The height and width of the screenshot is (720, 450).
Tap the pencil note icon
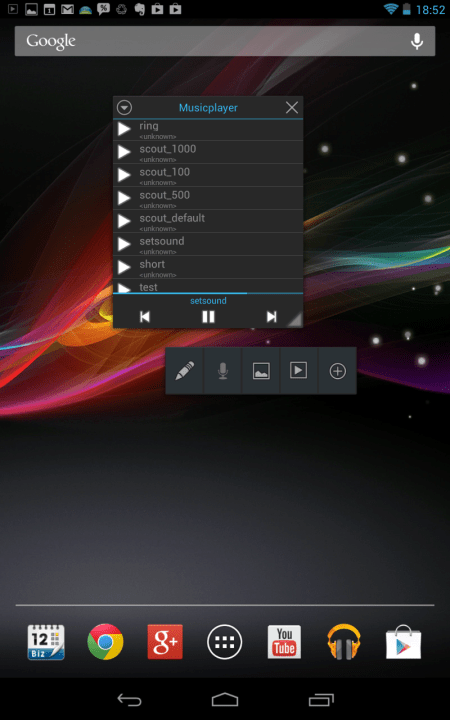pyautogui.click(x=185, y=371)
